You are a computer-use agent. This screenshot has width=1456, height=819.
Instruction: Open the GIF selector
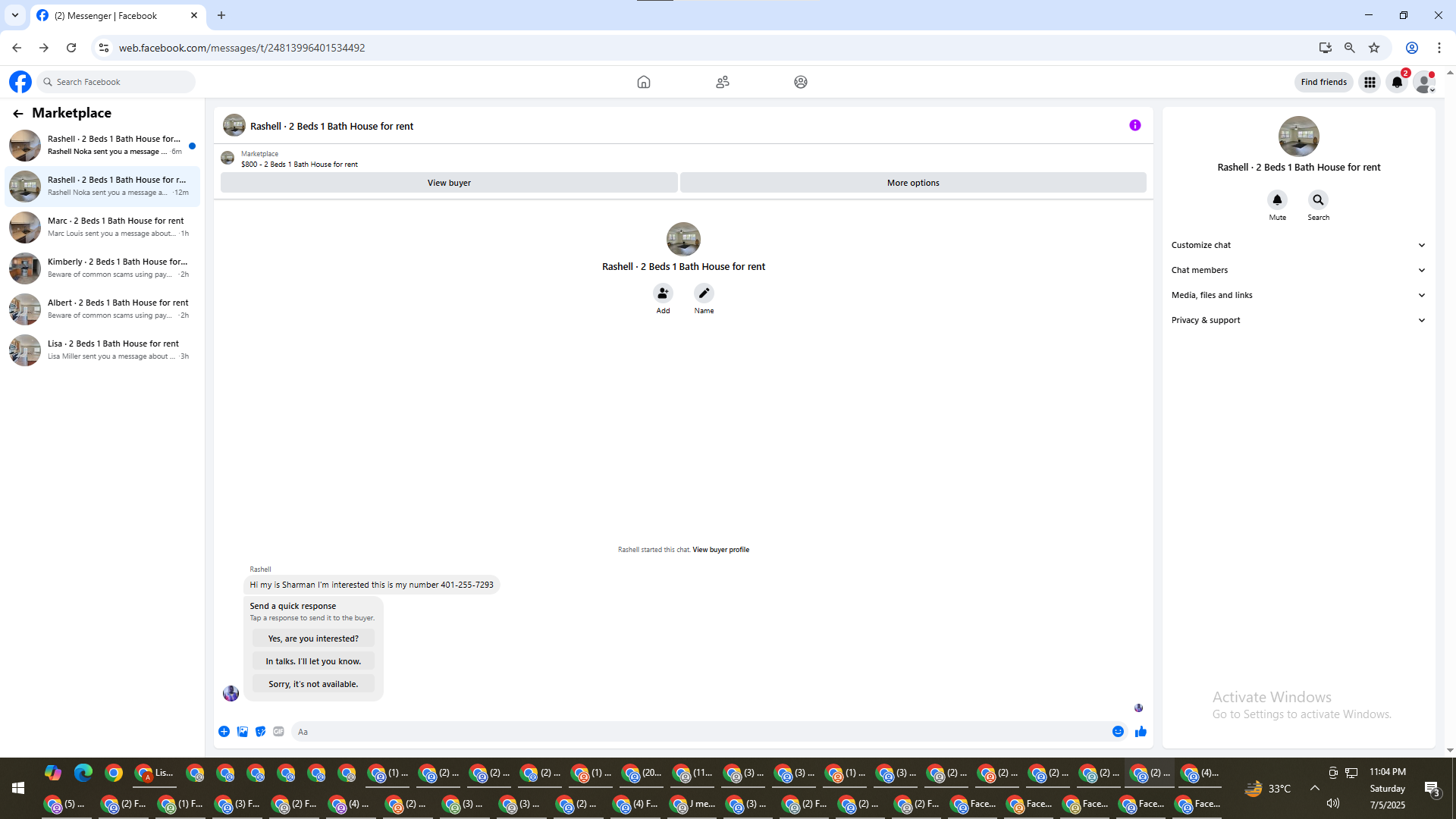click(x=278, y=732)
